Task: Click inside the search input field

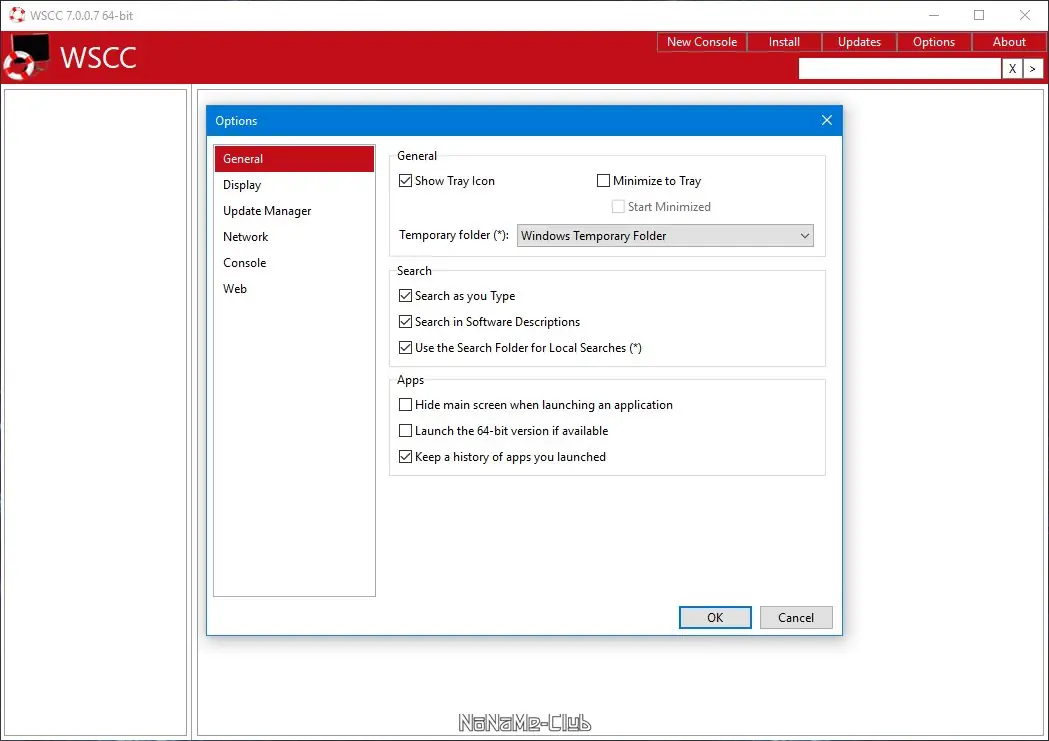Action: click(899, 68)
